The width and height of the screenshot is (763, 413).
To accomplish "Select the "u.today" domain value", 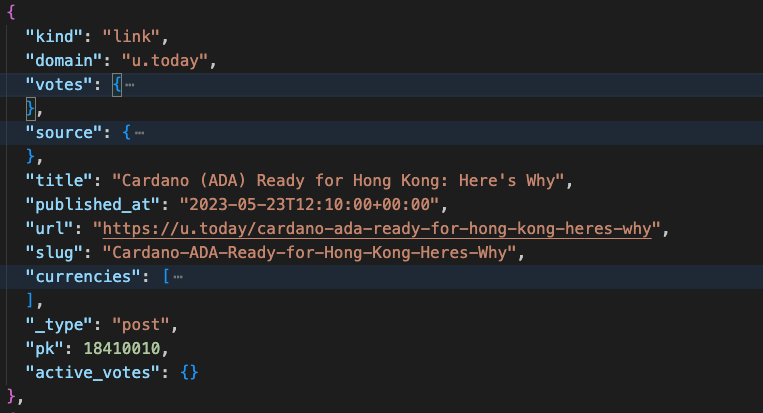I will click(x=165, y=60).
